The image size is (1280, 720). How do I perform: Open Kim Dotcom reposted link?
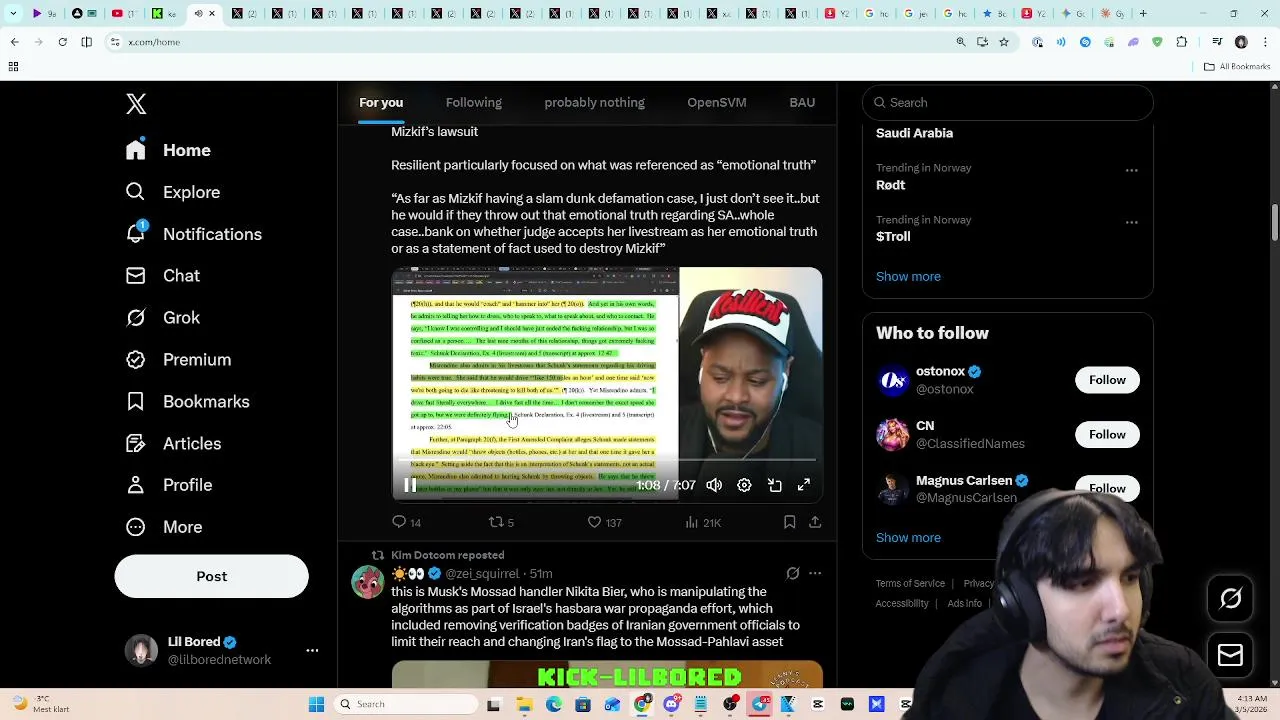tap(448, 555)
